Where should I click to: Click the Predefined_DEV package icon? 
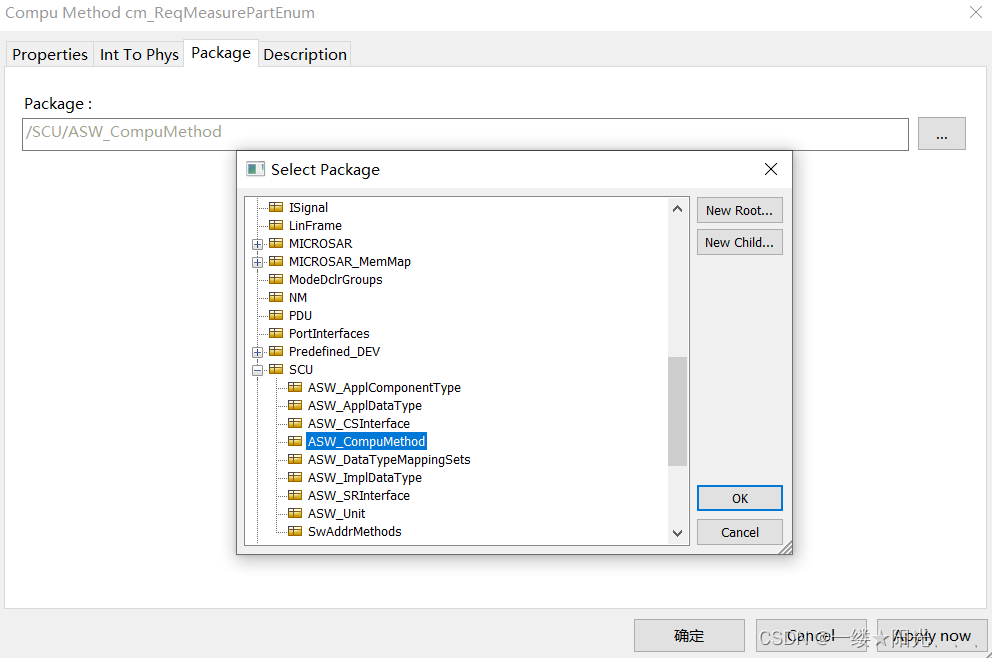tap(276, 351)
